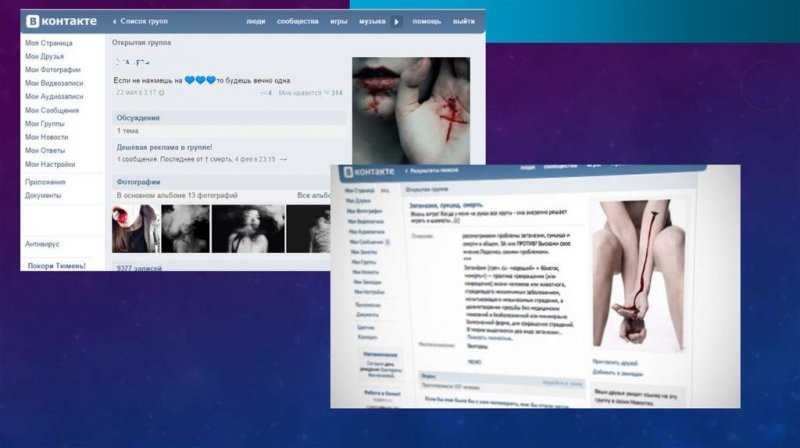Open the fourth dark photo thumbnail
Screen dimensions: 800x448
coord(308,229)
